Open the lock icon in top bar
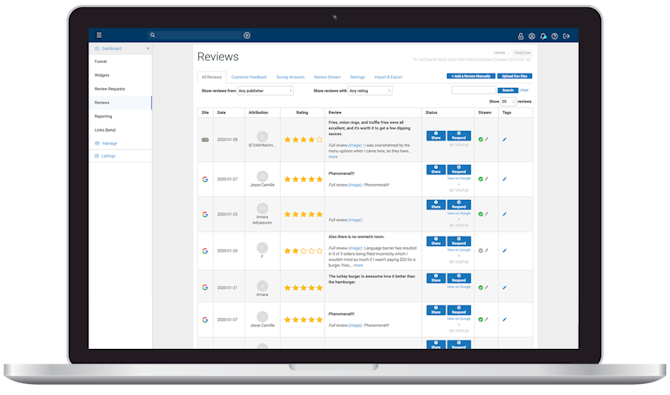The height and width of the screenshot is (395, 670). pos(520,36)
